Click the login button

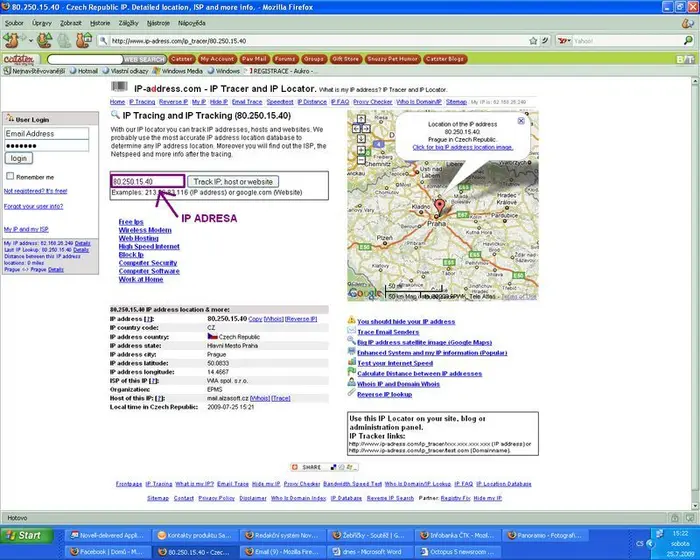[x=19, y=158]
